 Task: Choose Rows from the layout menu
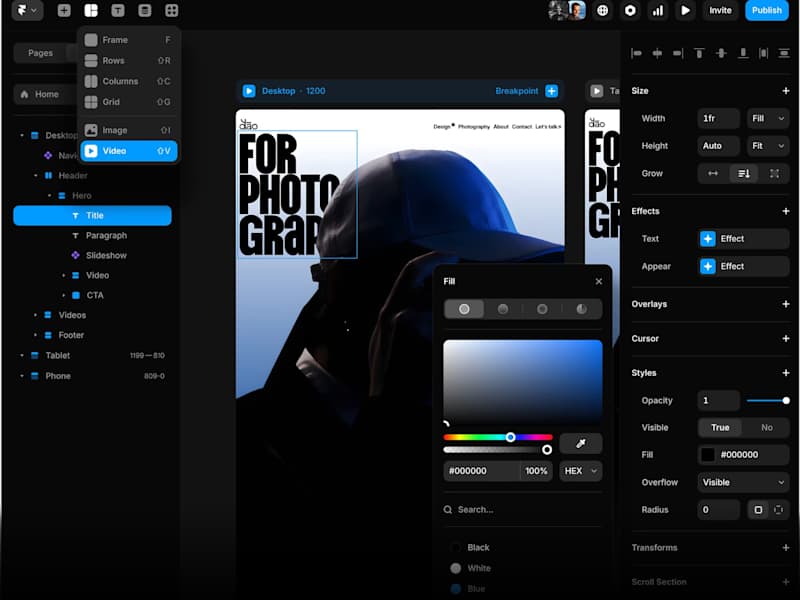click(129, 61)
